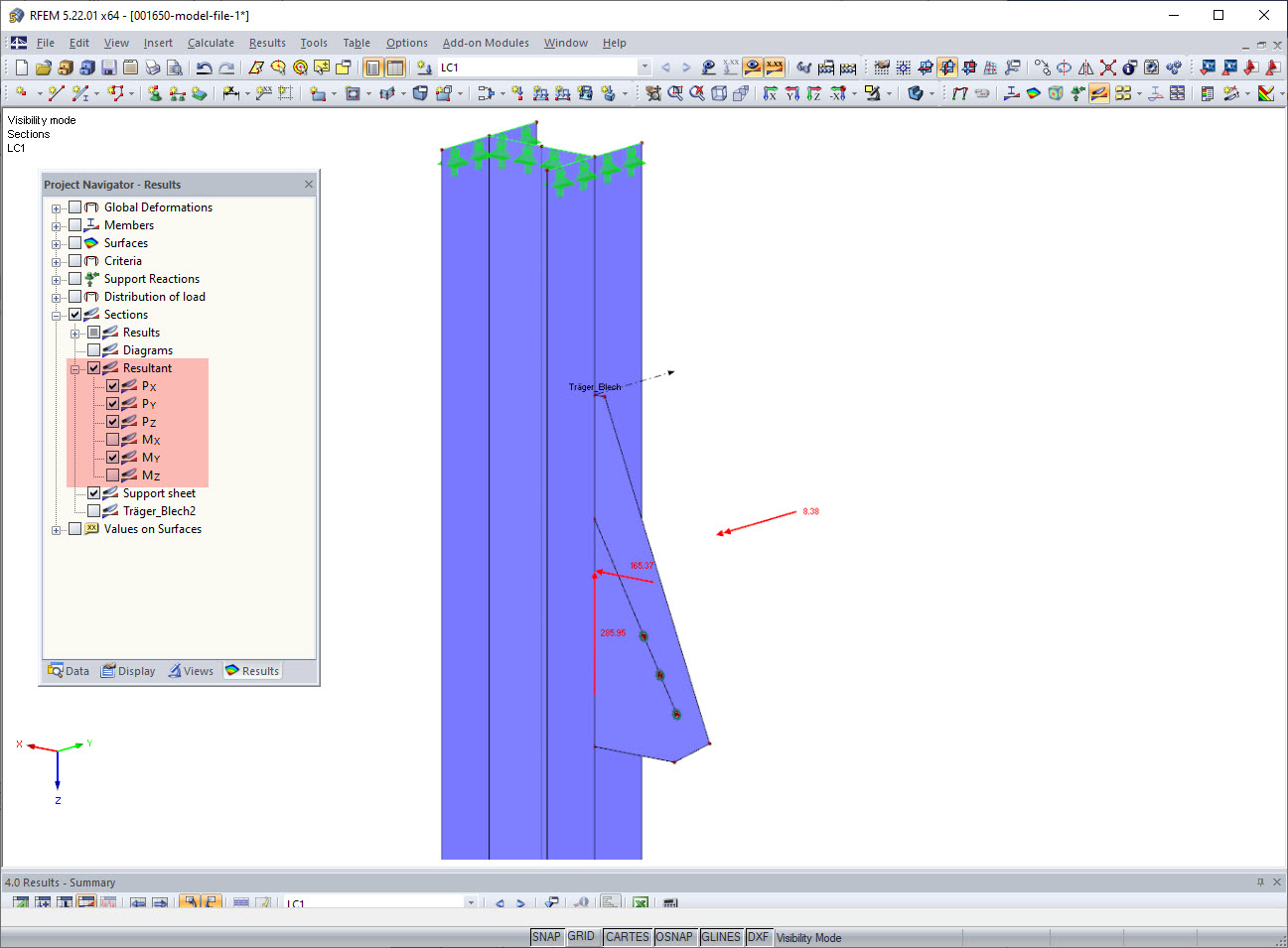The image size is (1288, 948).
Task: Check the Träger_Blech2 checkbox
Action: (93, 511)
